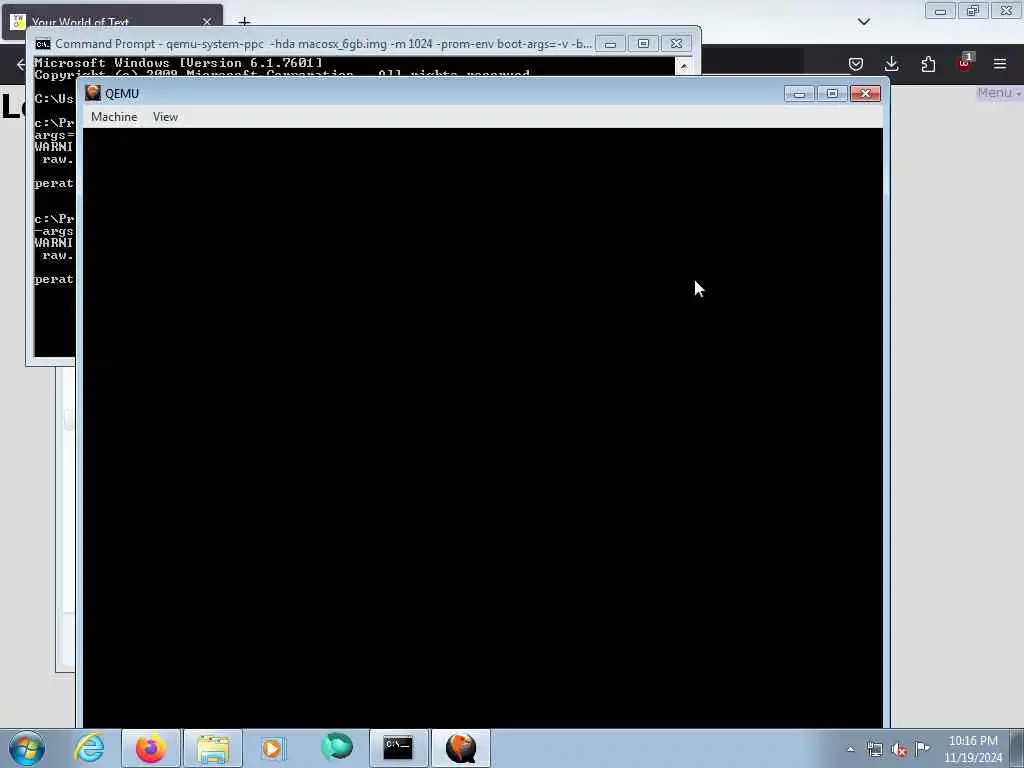The width and height of the screenshot is (1024, 768).
Task: Switch to Firefox on the taskbar
Action: tap(151, 748)
